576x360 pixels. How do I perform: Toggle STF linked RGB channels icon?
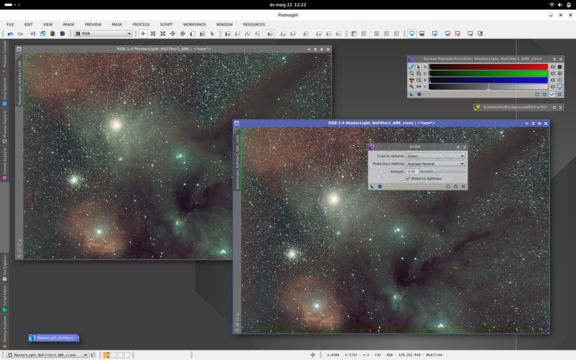(411, 67)
